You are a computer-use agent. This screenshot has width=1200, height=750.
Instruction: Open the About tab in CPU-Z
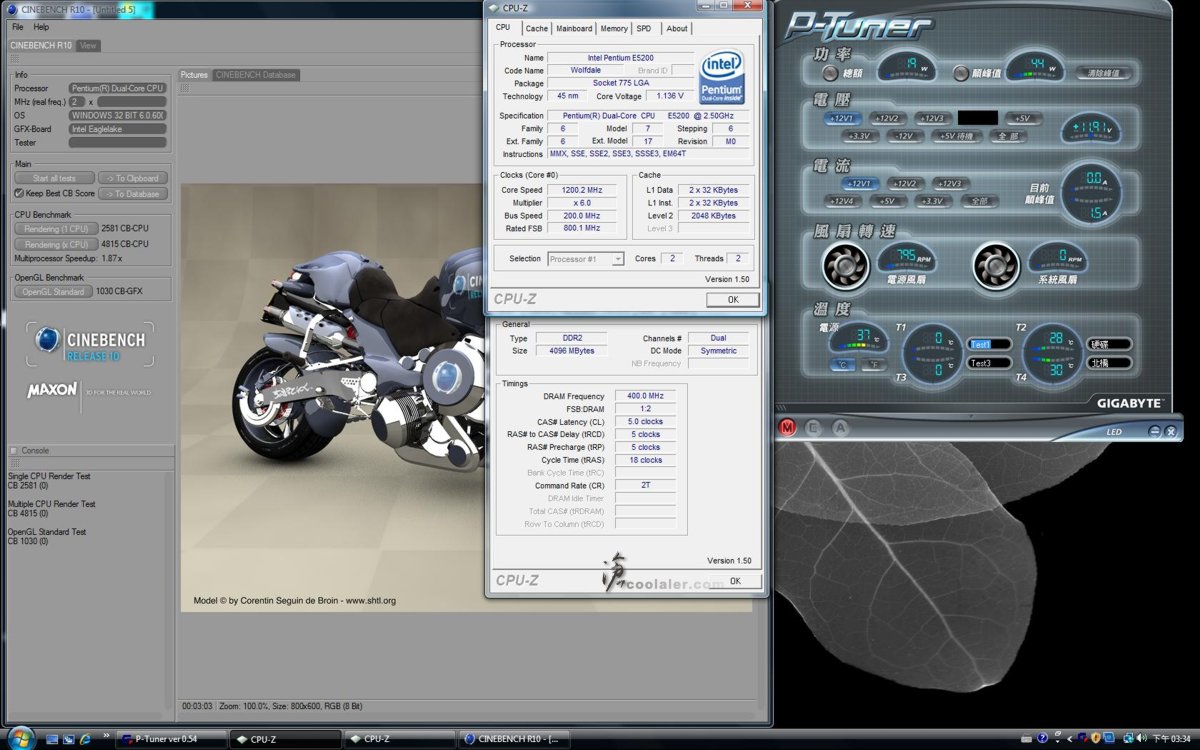(x=677, y=29)
